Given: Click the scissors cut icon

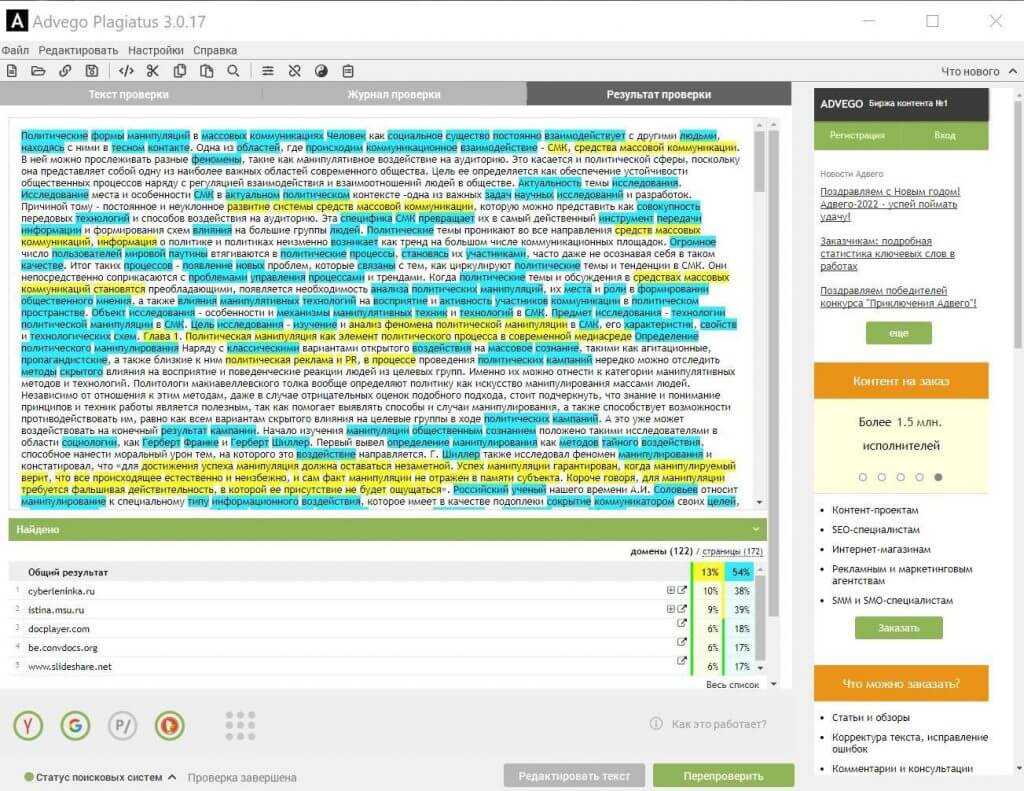Looking at the screenshot, I should pyautogui.click(x=153, y=71).
